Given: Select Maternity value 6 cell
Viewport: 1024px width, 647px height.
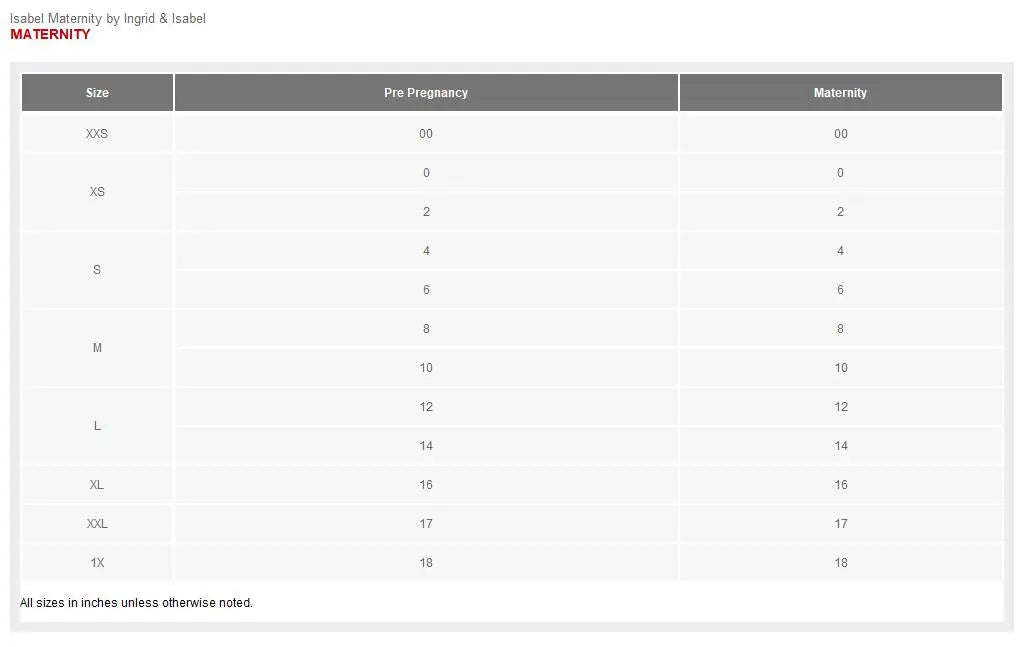Looking at the screenshot, I should click(x=840, y=290).
